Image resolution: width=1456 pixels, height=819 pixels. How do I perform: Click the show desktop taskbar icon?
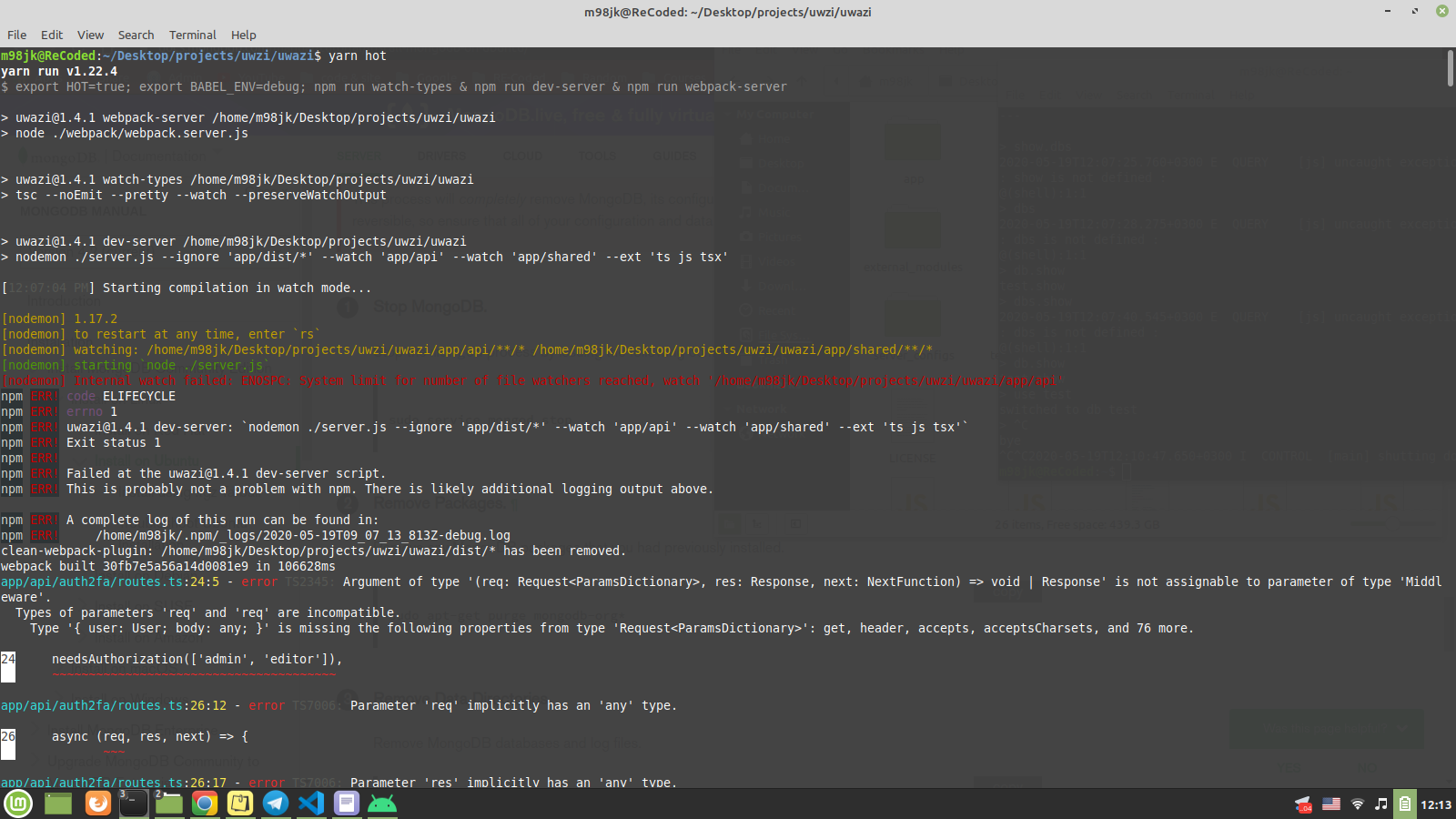58,804
